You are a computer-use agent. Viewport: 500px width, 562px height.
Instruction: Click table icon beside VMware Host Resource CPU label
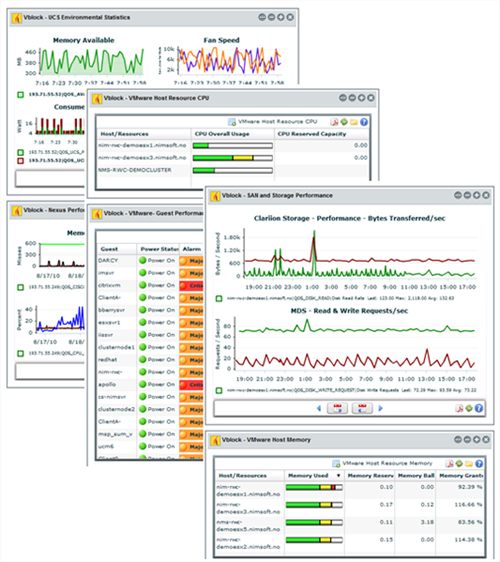[x=232, y=122]
